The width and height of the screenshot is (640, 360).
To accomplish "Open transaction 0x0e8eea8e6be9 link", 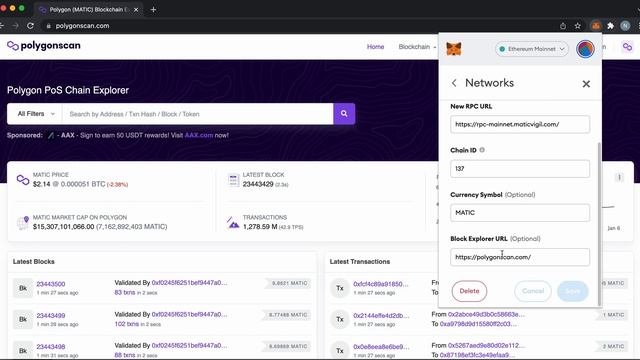I will tap(381, 347).
